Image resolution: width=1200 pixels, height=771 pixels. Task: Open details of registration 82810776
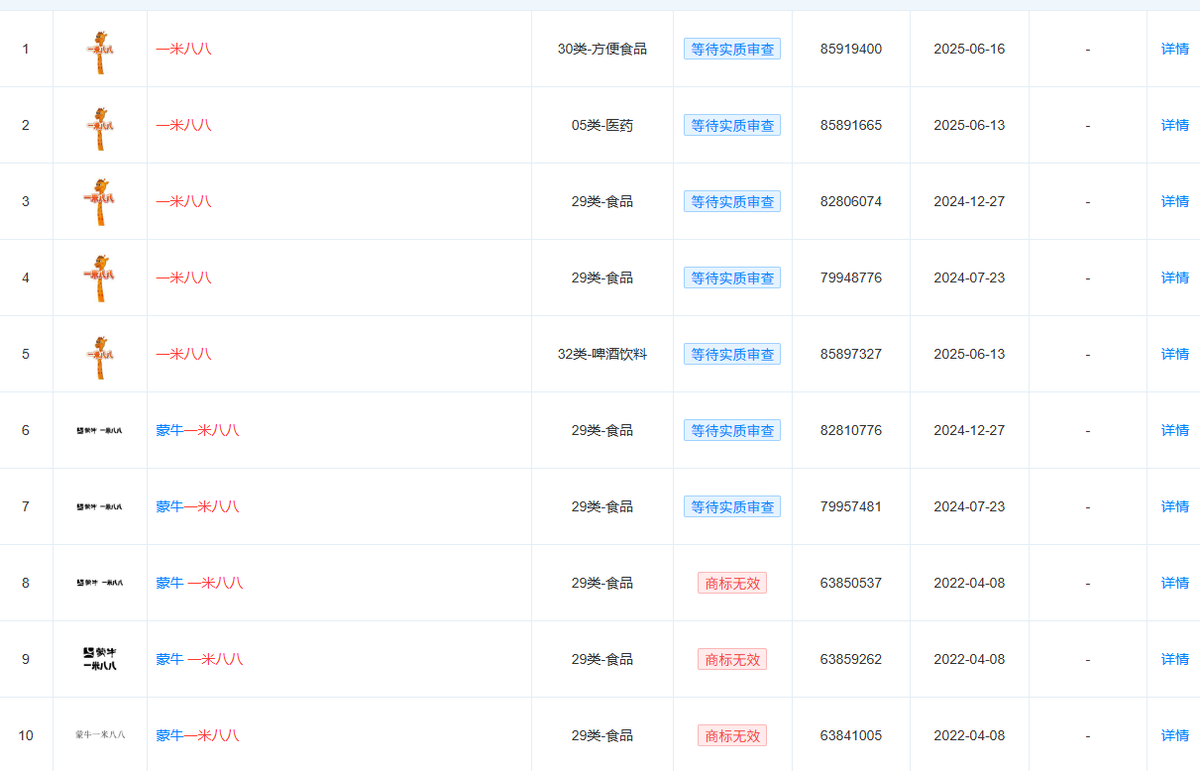coord(1174,430)
